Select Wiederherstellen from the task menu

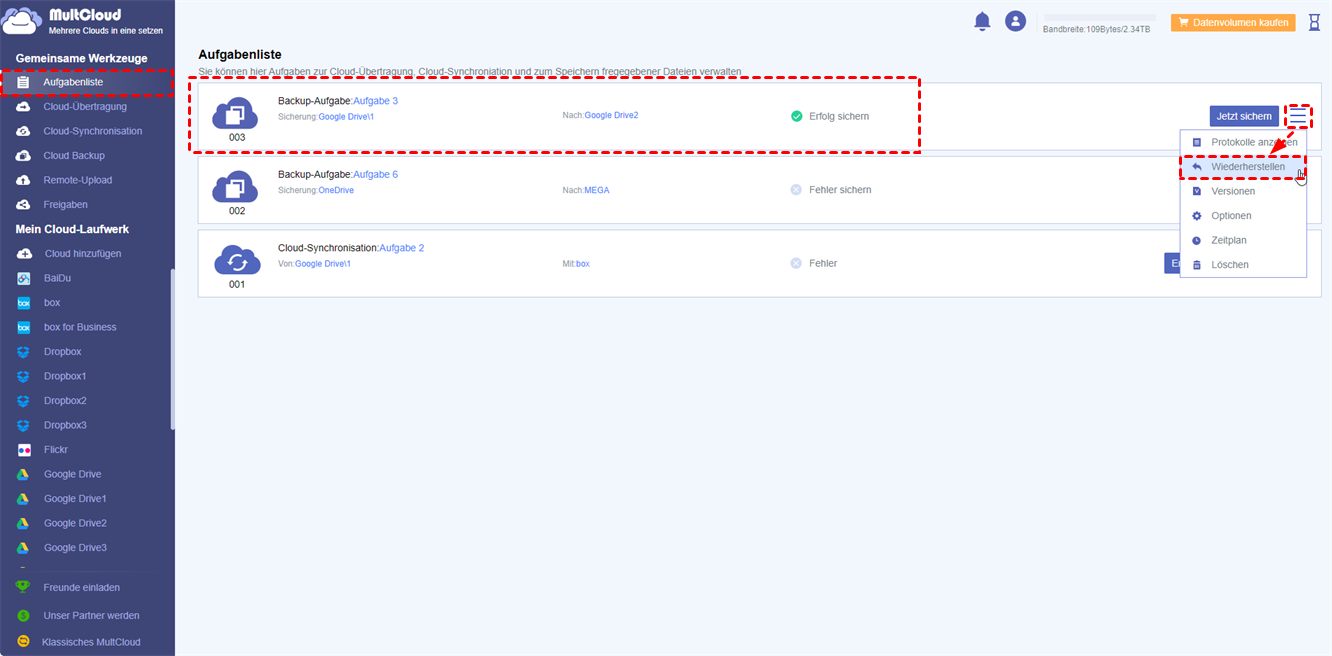pyautogui.click(x=1243, y=167)
